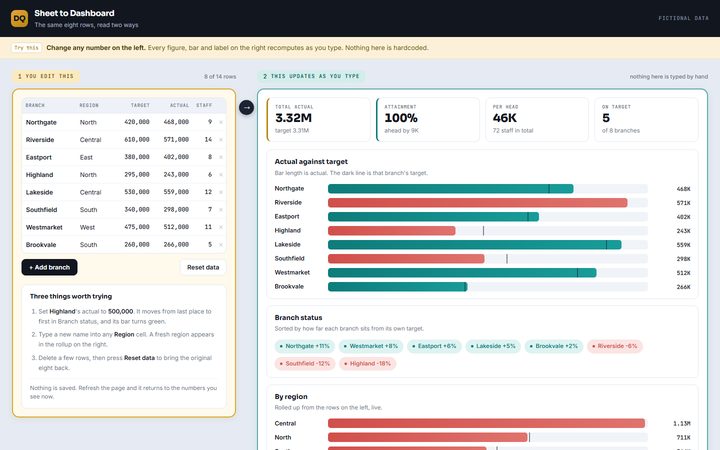Click the Per Head 46K card
Viewport: 720px width, 450px height.
(537, 119)
